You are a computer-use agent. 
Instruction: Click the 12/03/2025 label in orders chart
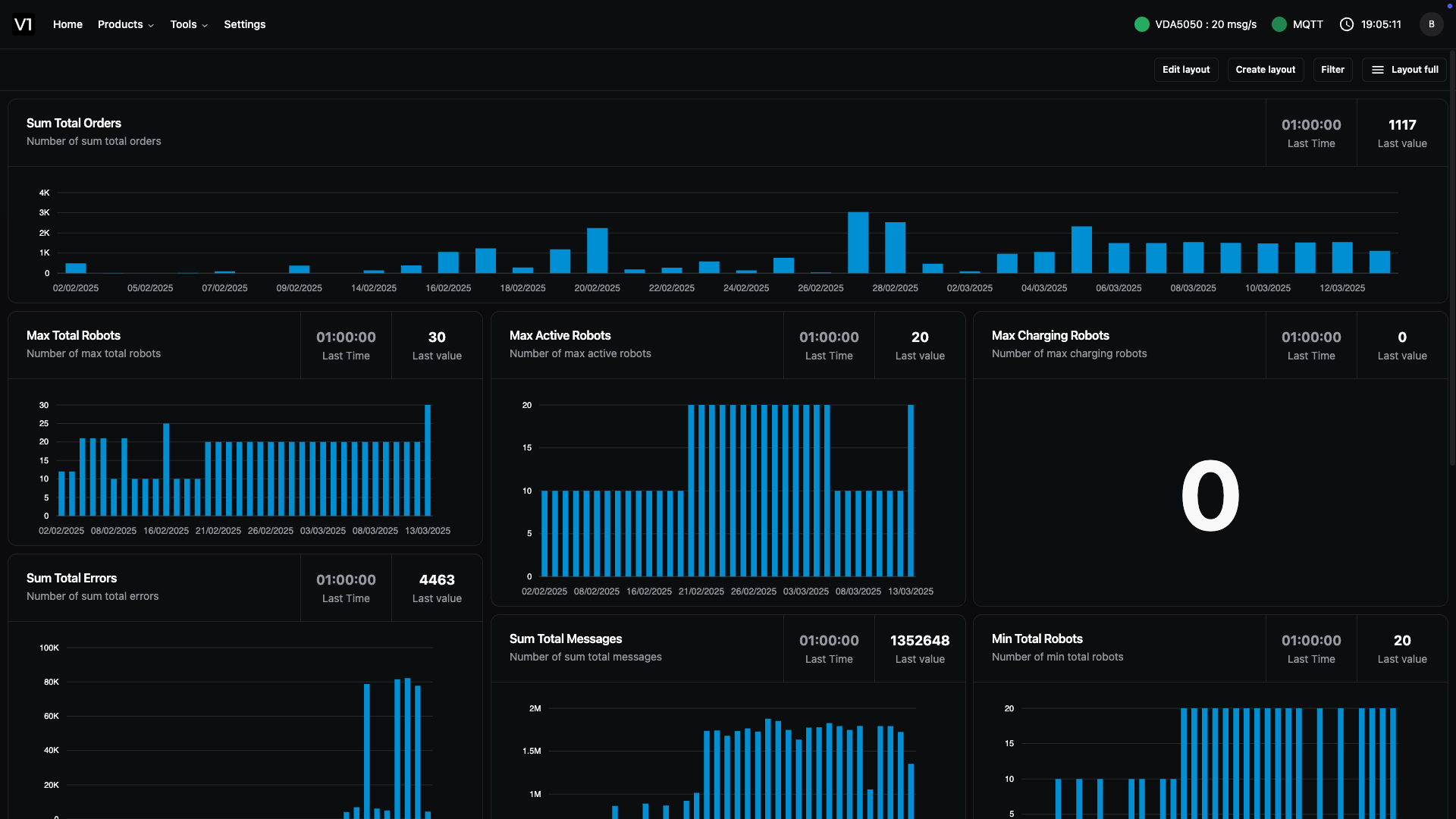tap(1342, 288)
